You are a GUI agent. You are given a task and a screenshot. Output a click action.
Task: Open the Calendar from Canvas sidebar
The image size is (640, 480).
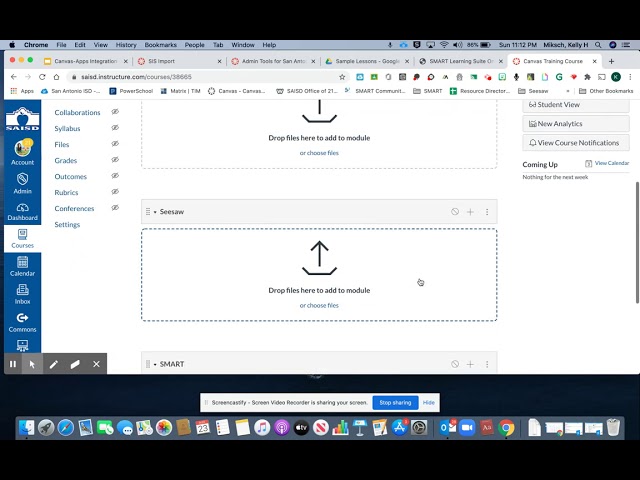point(22,267)
